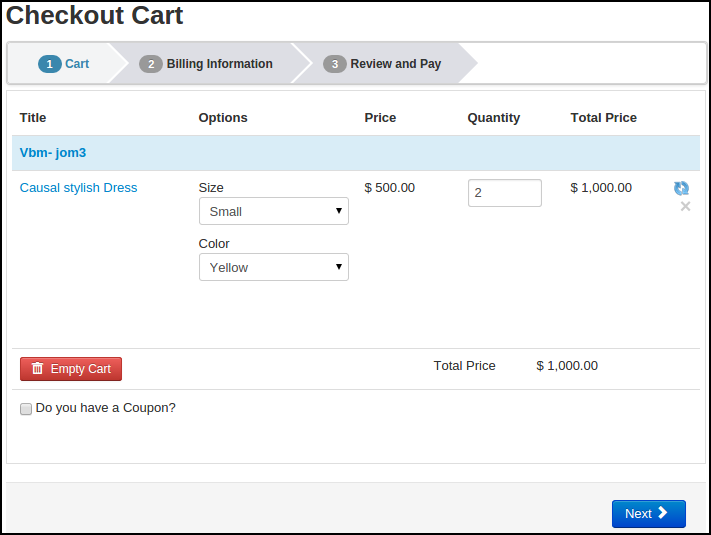Viewport: 711px width, 535px height.
Task: Click the Checkout Cart page heading
Action: [95, 16]
